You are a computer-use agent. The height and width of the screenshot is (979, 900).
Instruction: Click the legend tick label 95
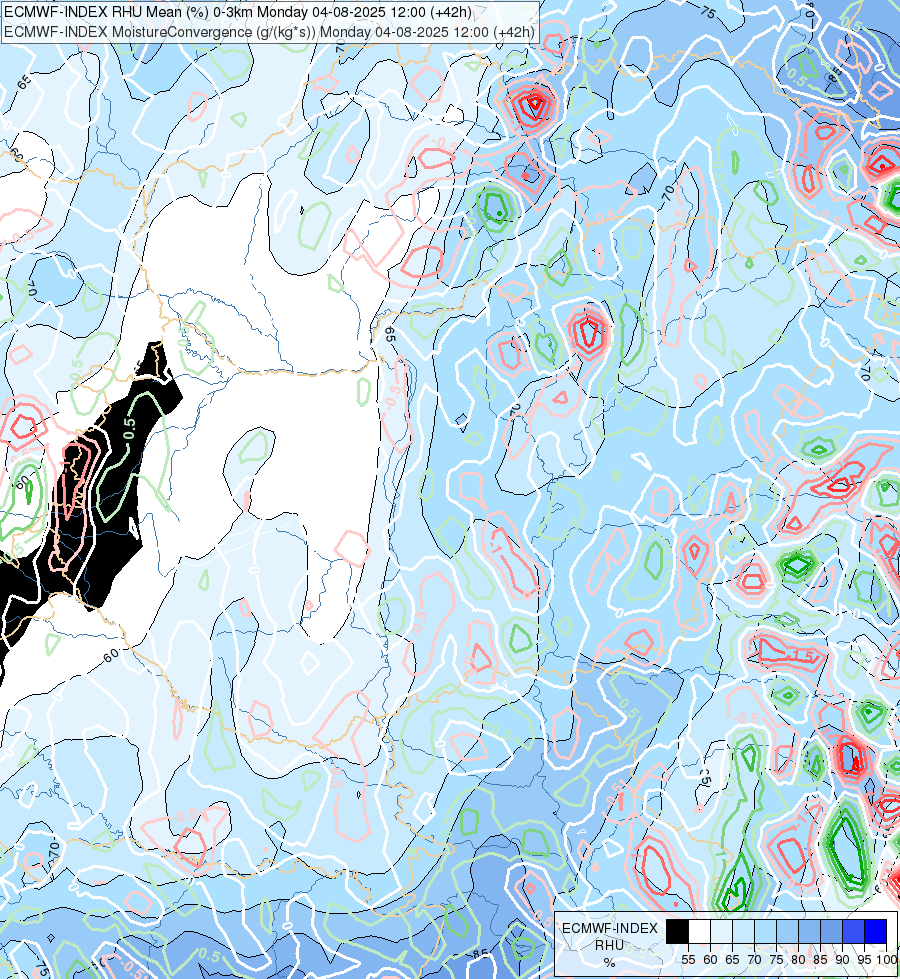coord(864,960)
